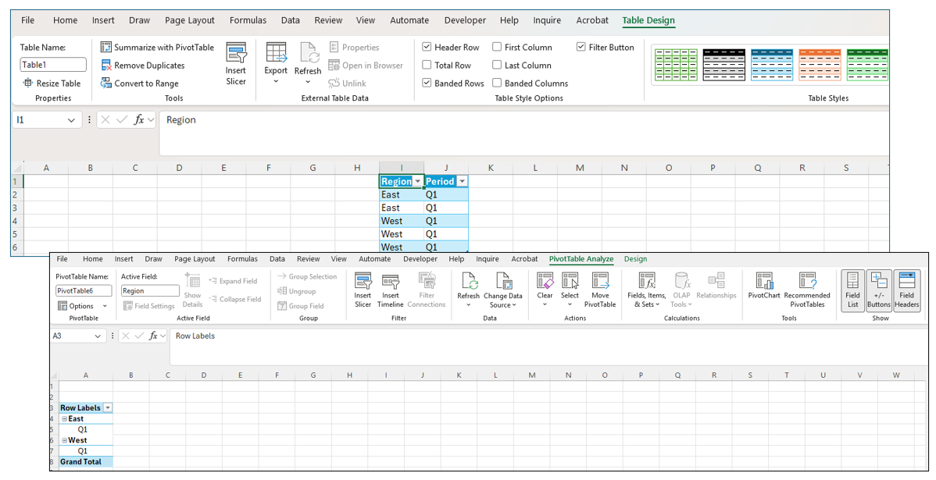936x480 pixels.
Task: Collapse the East group in pivot table
Action: click(64, 419)
